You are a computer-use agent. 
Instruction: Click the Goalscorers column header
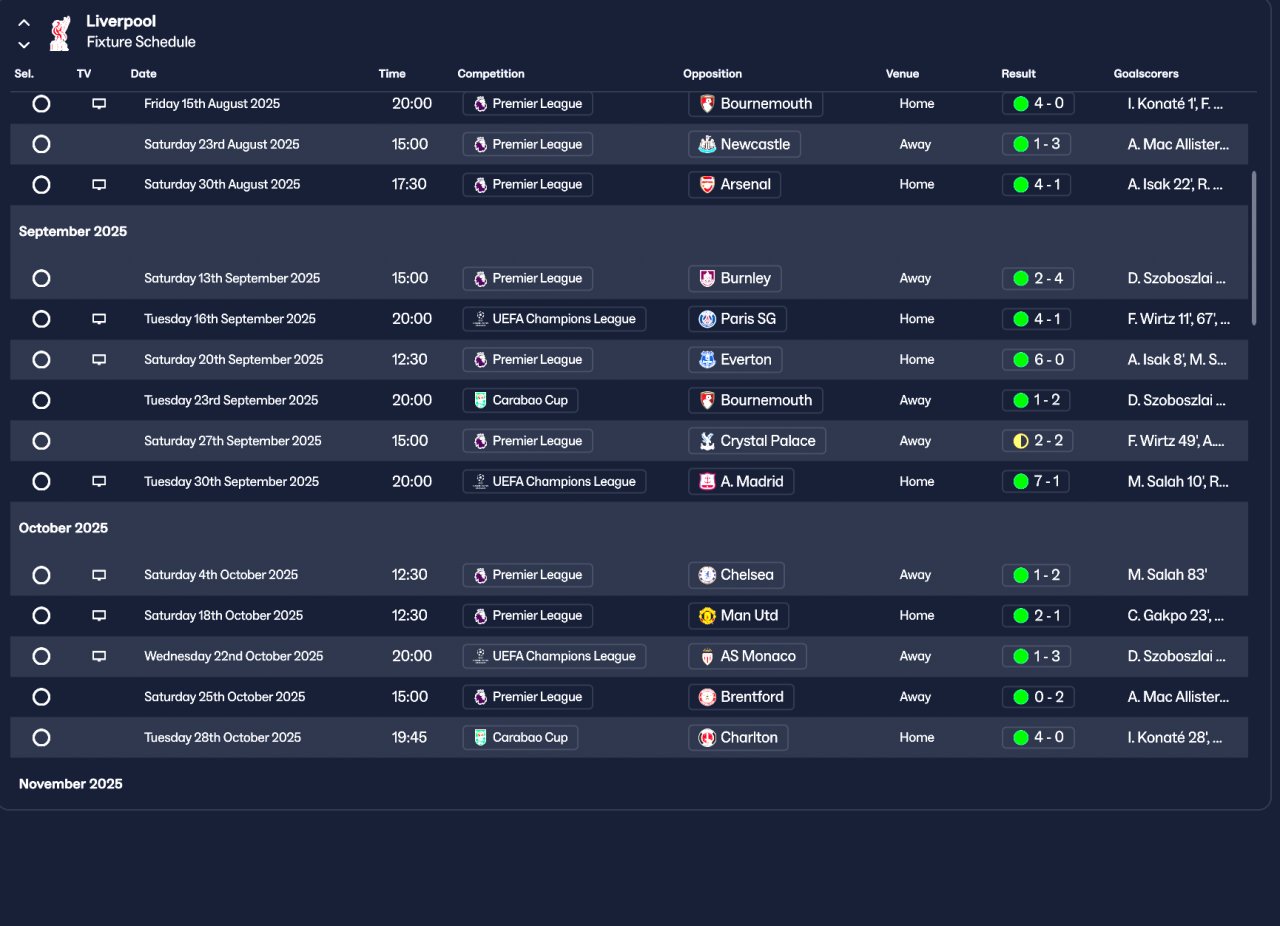coord(1146,74)
